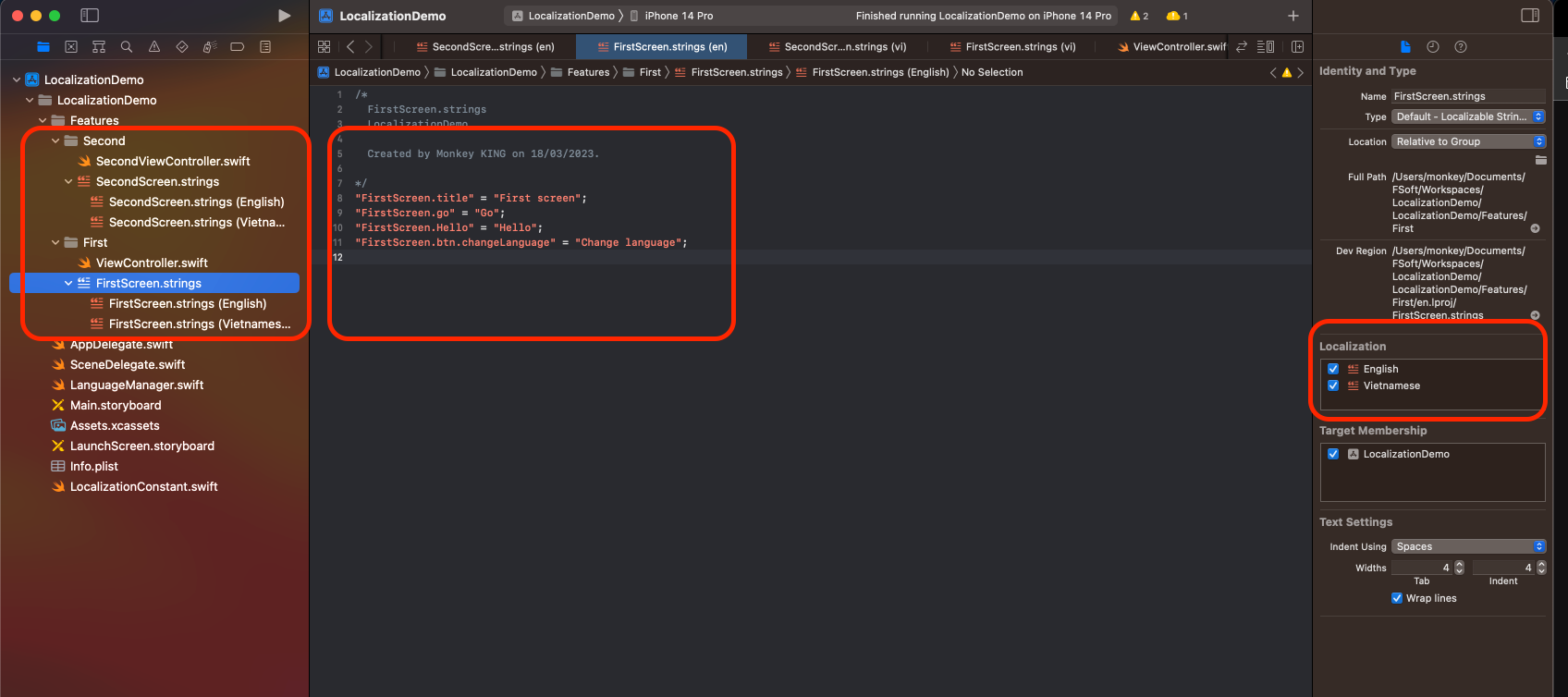1568x697 pixels.
Task: Increment the Tab width stepper
Action: 1460,564
